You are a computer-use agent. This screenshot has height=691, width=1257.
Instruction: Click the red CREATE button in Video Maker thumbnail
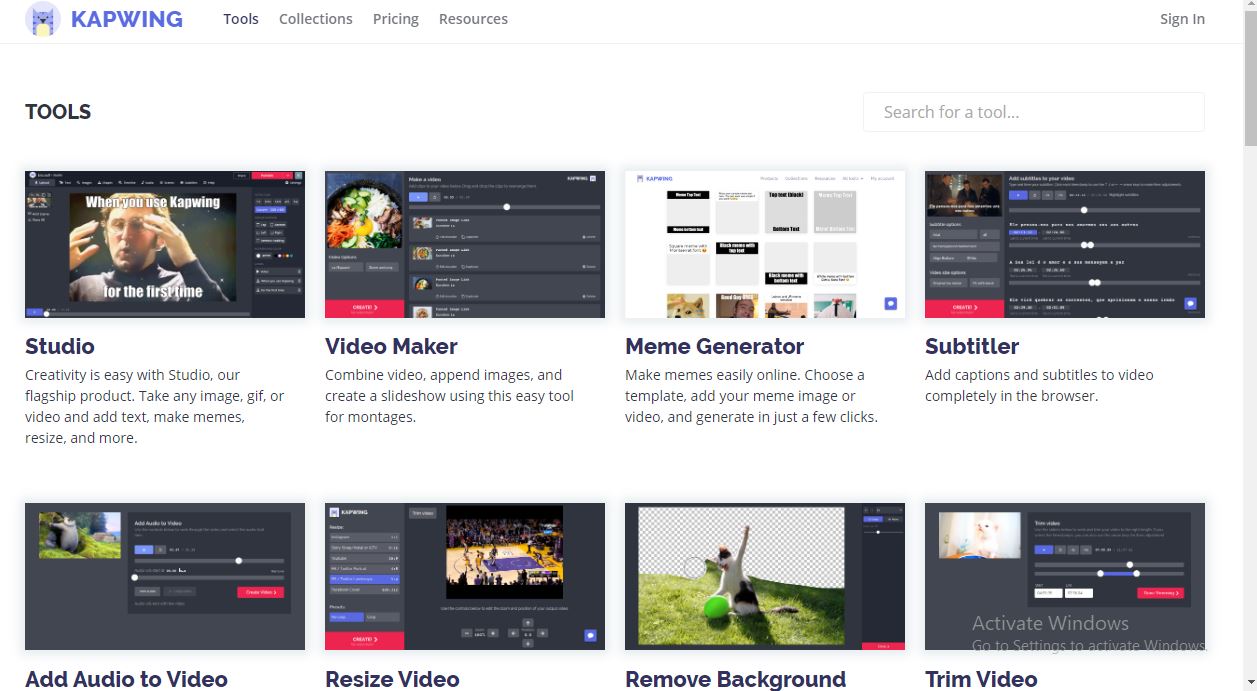pos(364,308)
